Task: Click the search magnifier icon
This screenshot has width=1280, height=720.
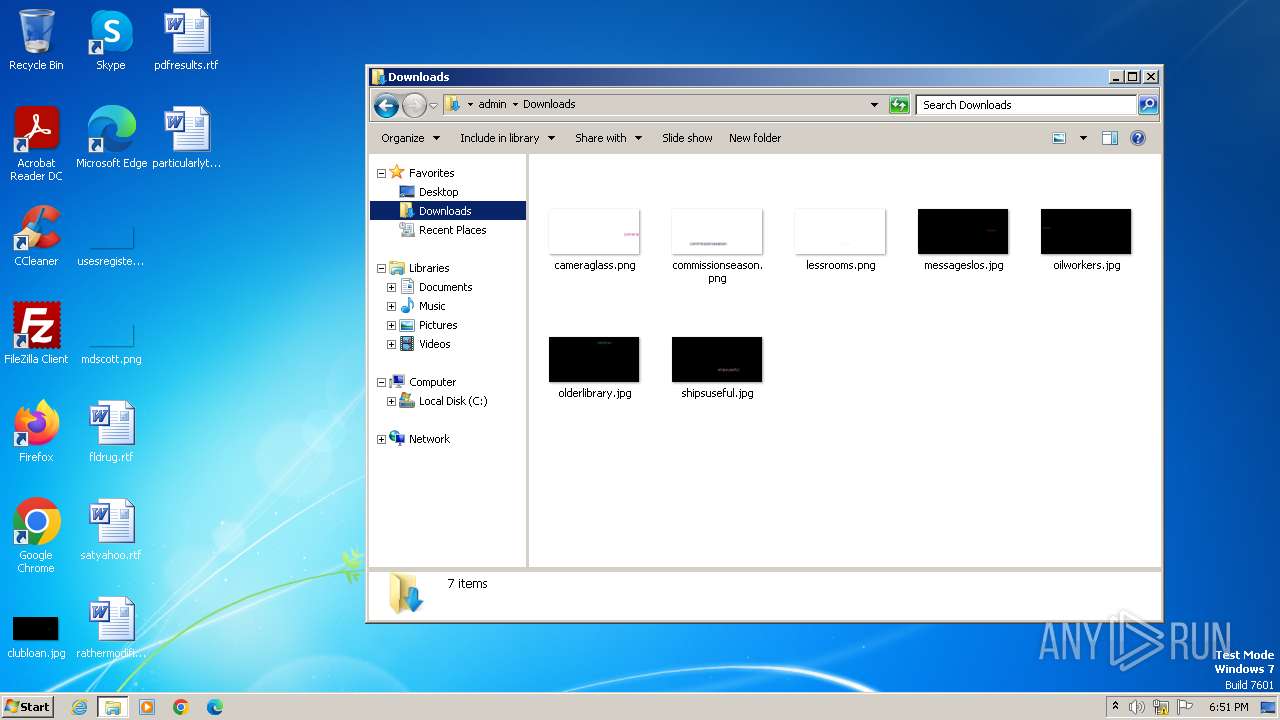Action: pyautogui.click(x=1148, y=104)
